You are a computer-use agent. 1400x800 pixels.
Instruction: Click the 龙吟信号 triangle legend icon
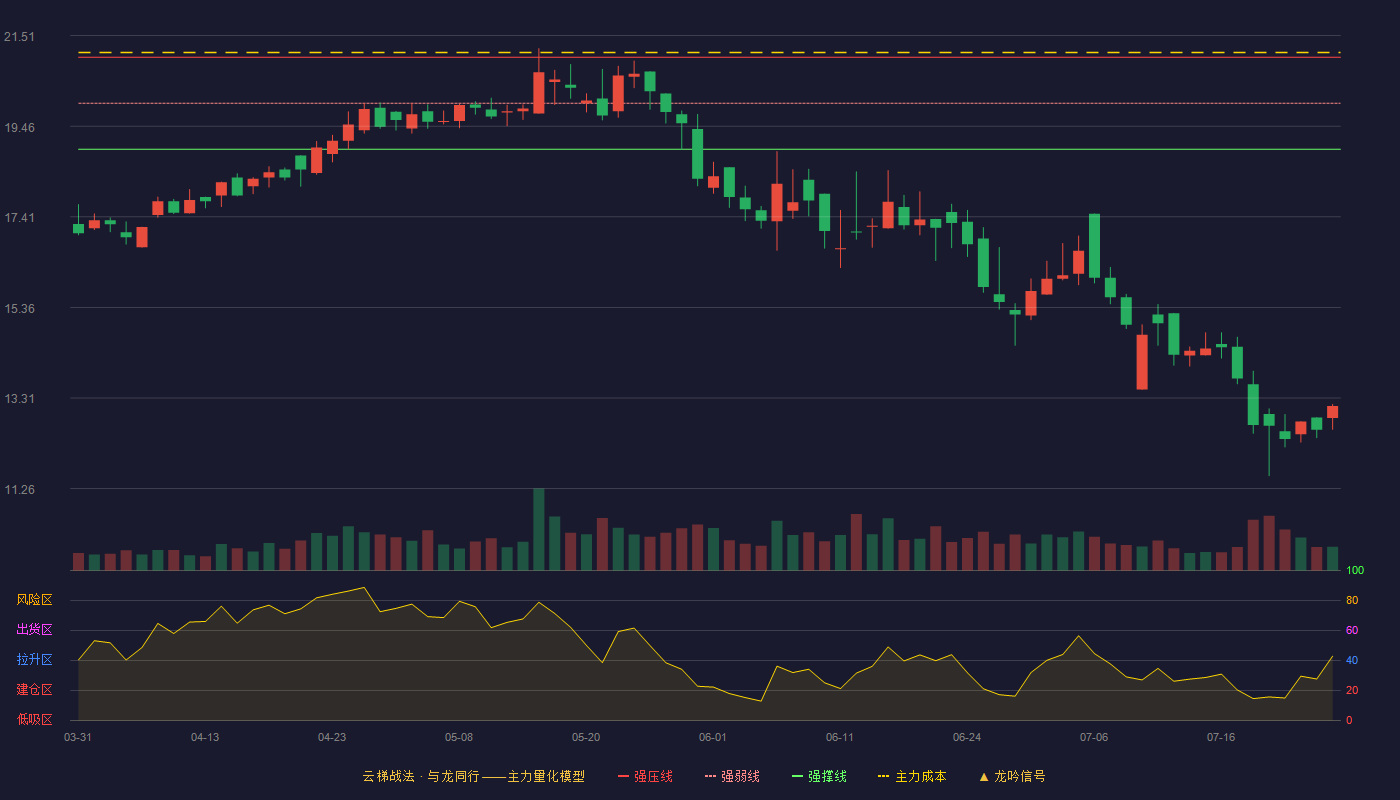tap(984, 776)
